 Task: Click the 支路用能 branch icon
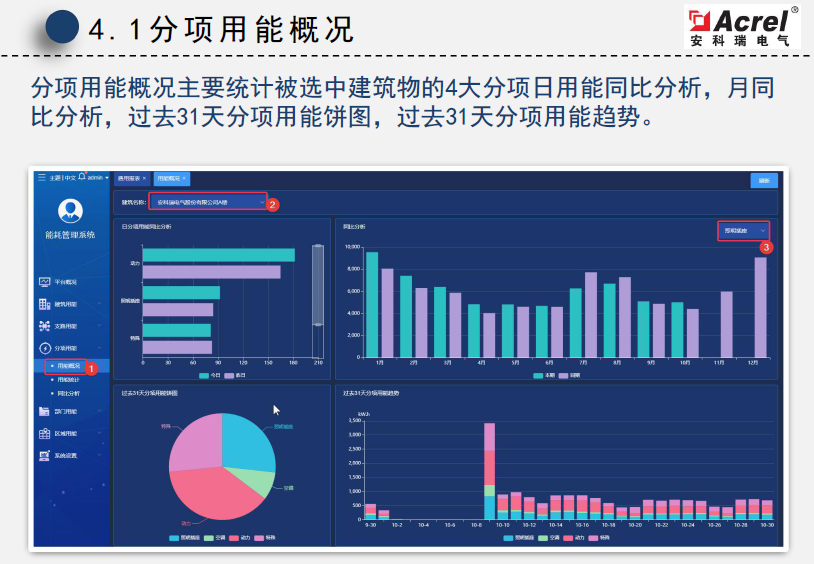[x=45, y=326]
